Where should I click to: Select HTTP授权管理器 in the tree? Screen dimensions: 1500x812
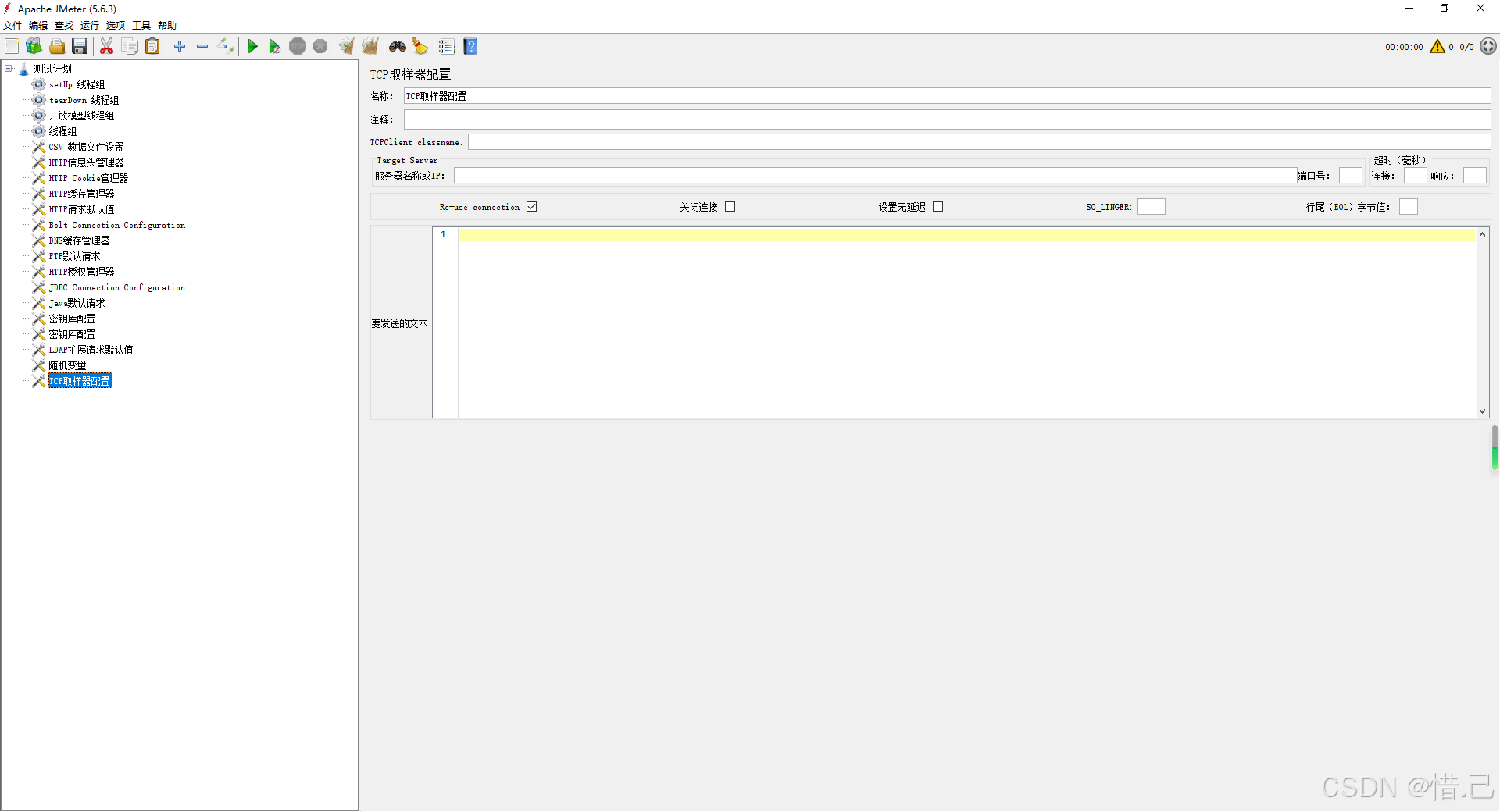click(x=81, y=272)
